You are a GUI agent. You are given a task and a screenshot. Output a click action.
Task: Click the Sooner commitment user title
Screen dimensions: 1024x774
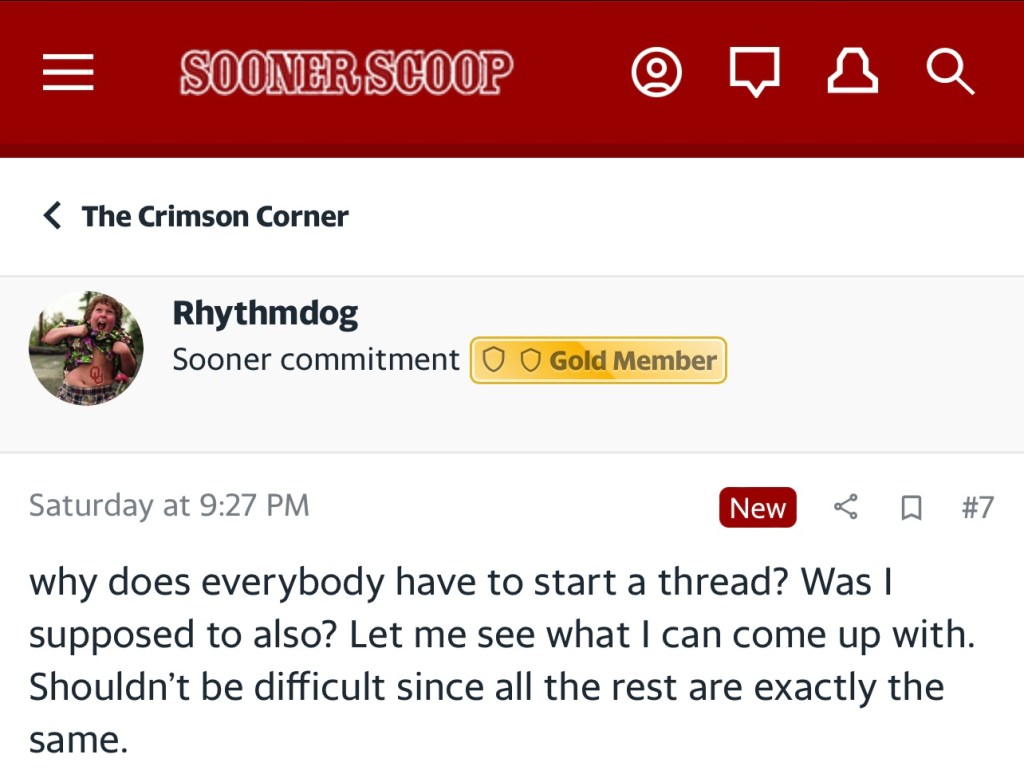[x=316, y=360]
